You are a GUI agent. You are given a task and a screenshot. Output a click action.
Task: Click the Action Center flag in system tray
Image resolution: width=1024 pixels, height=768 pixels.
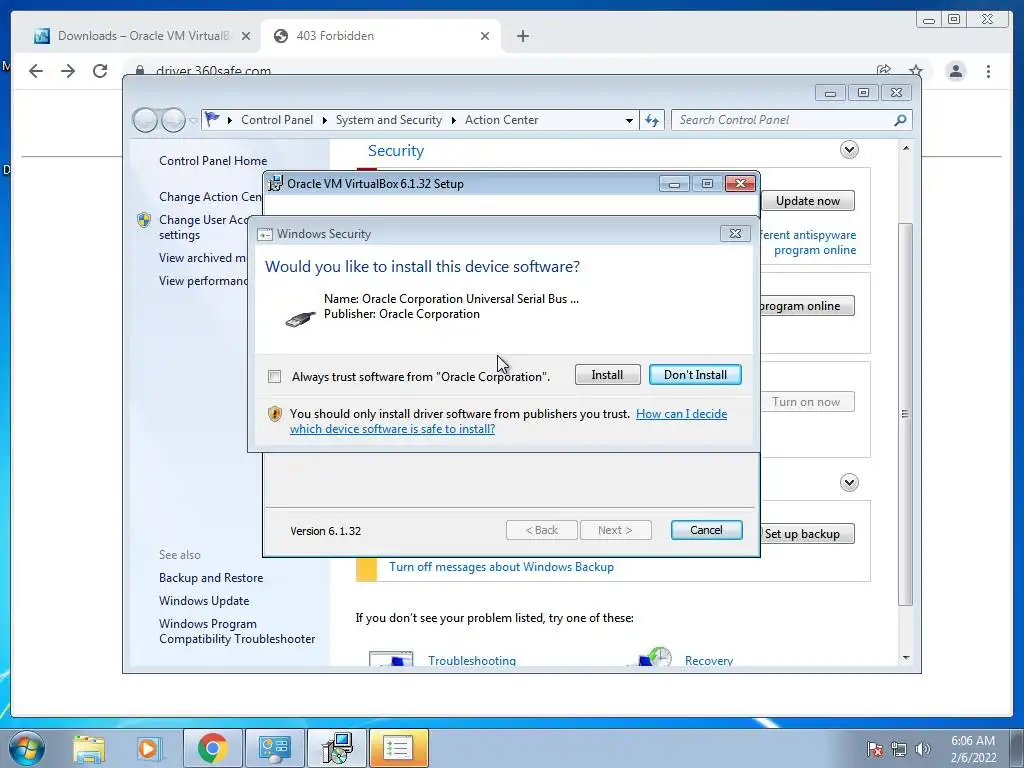874,749
